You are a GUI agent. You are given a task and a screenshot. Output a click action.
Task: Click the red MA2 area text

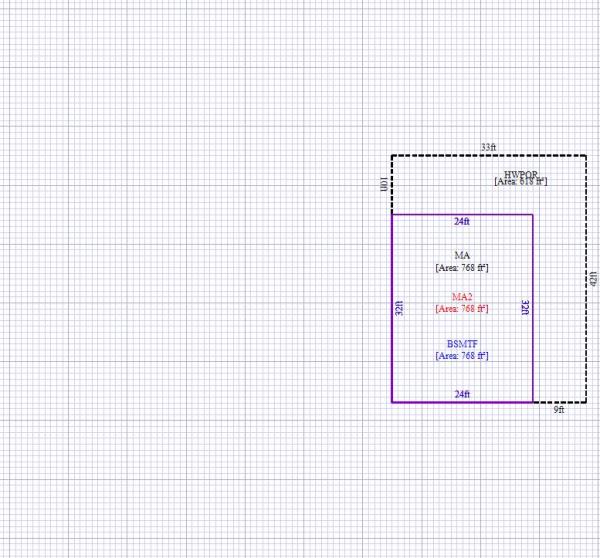[x=462, y=309]
